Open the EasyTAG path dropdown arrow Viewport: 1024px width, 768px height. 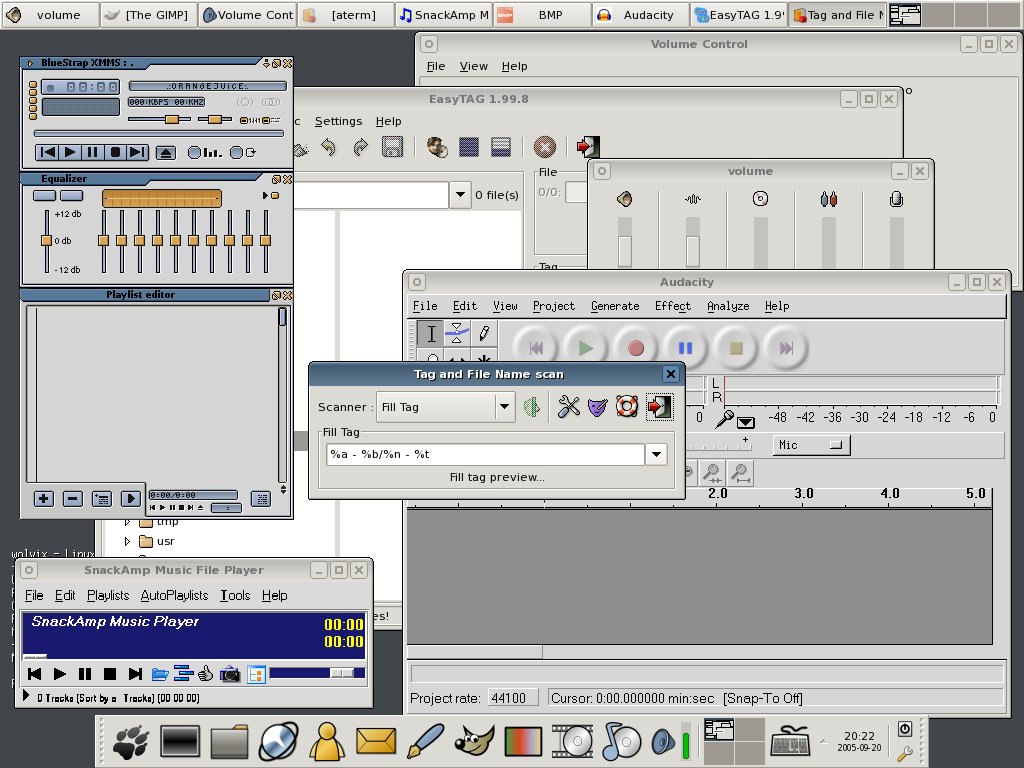pyautogui.click(x=460, y=195)
